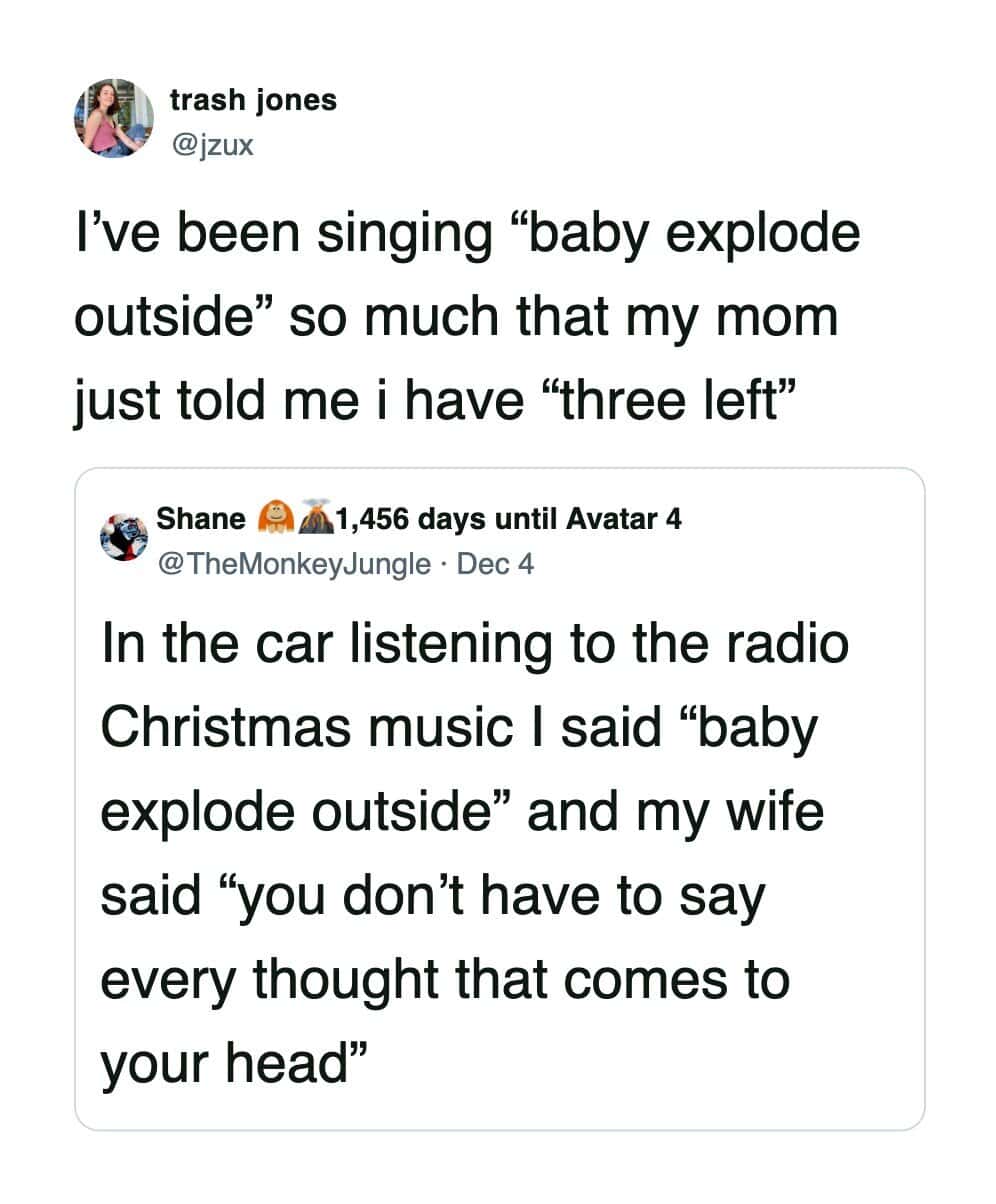The height and width of the screenshot is (1204, 996).
Task: Click the volcano emoji in Shane's name
Action: (314, 519)
